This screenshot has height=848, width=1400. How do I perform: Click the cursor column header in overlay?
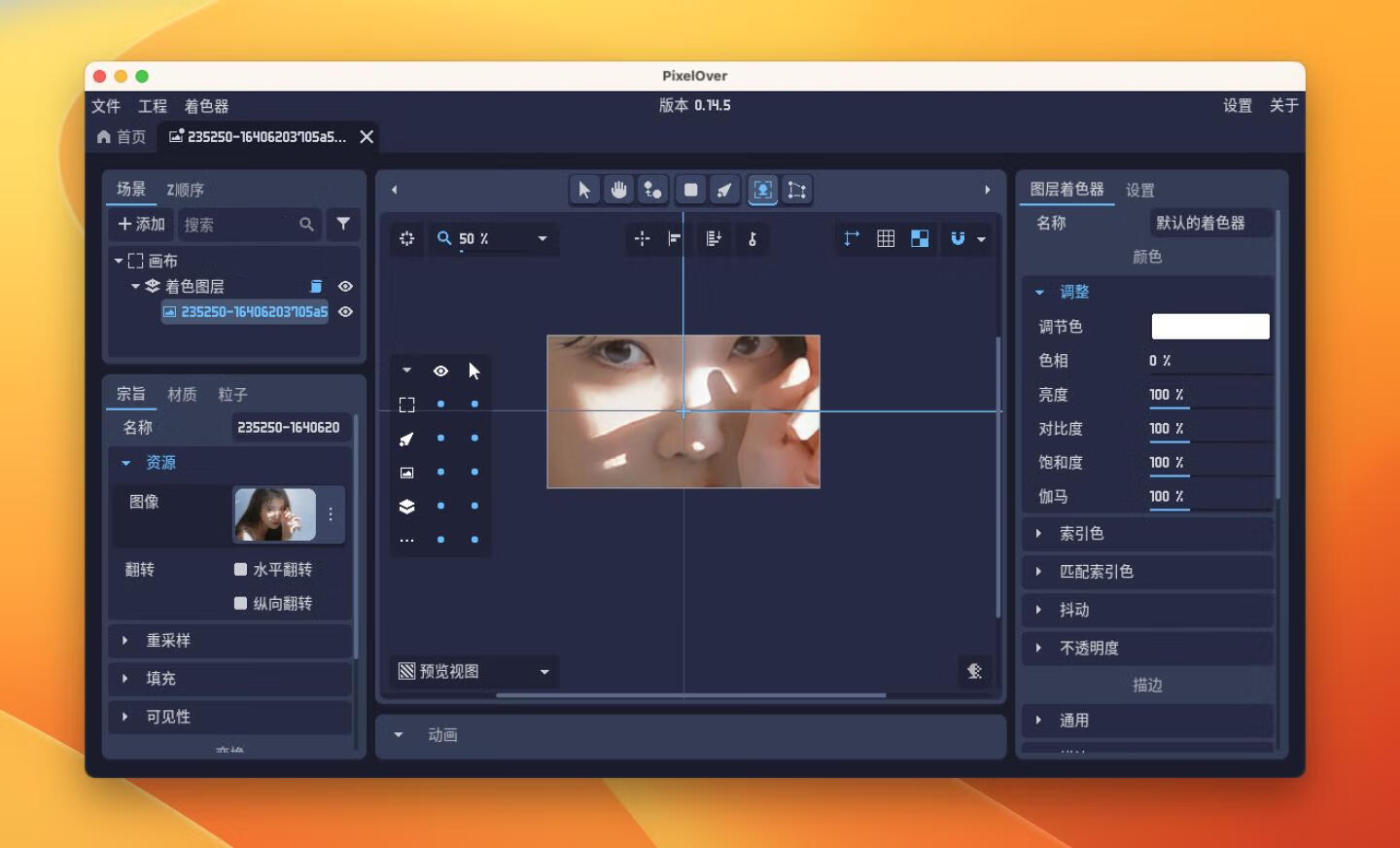pos(474,371)
